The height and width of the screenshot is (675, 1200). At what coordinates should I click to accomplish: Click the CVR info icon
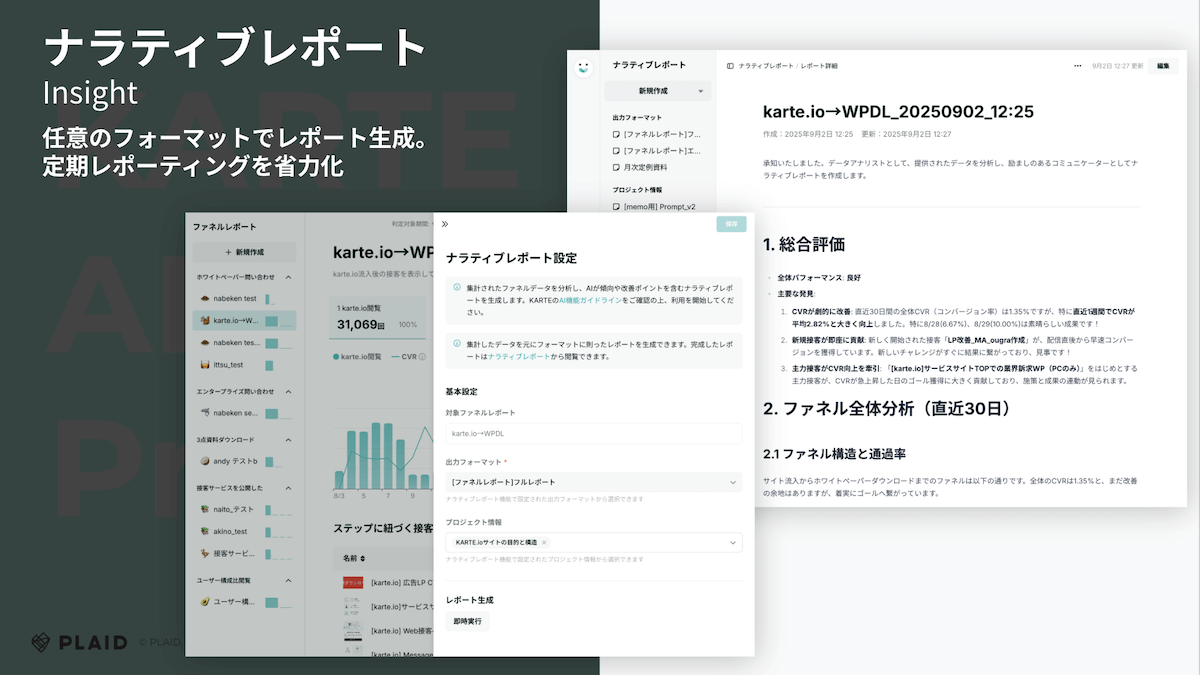pos(421,356)
